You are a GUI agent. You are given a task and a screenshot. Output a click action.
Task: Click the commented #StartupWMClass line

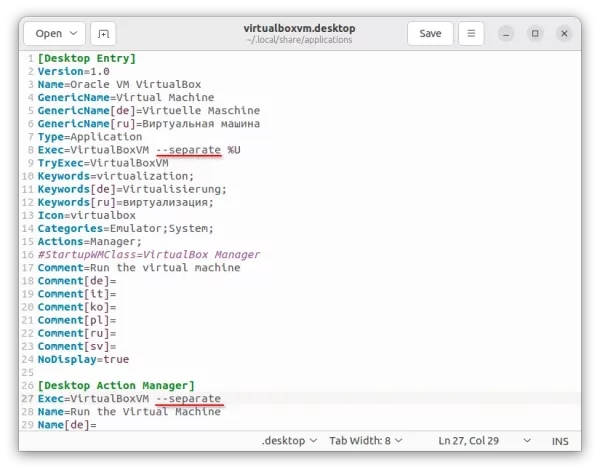(148, 254)
